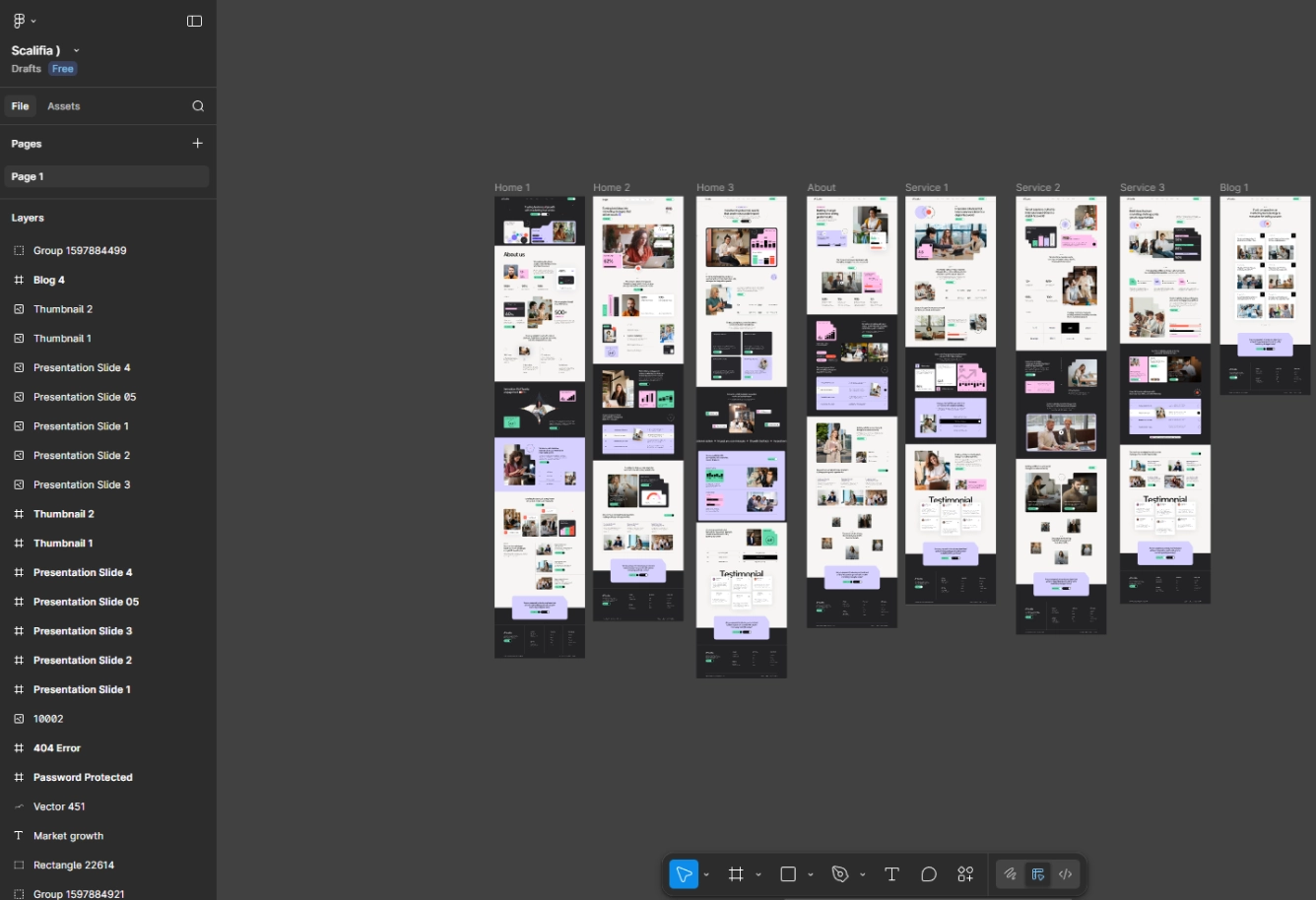Click the Blog 1 frame label on canvas
This screenshot has height=900, width=1316.
tap(1234, 187)
